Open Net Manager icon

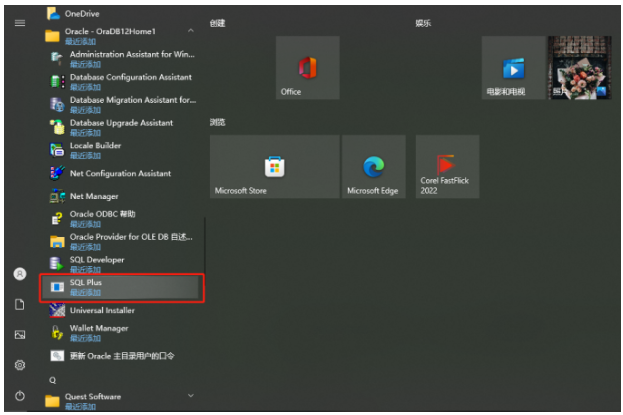point(57,196)
